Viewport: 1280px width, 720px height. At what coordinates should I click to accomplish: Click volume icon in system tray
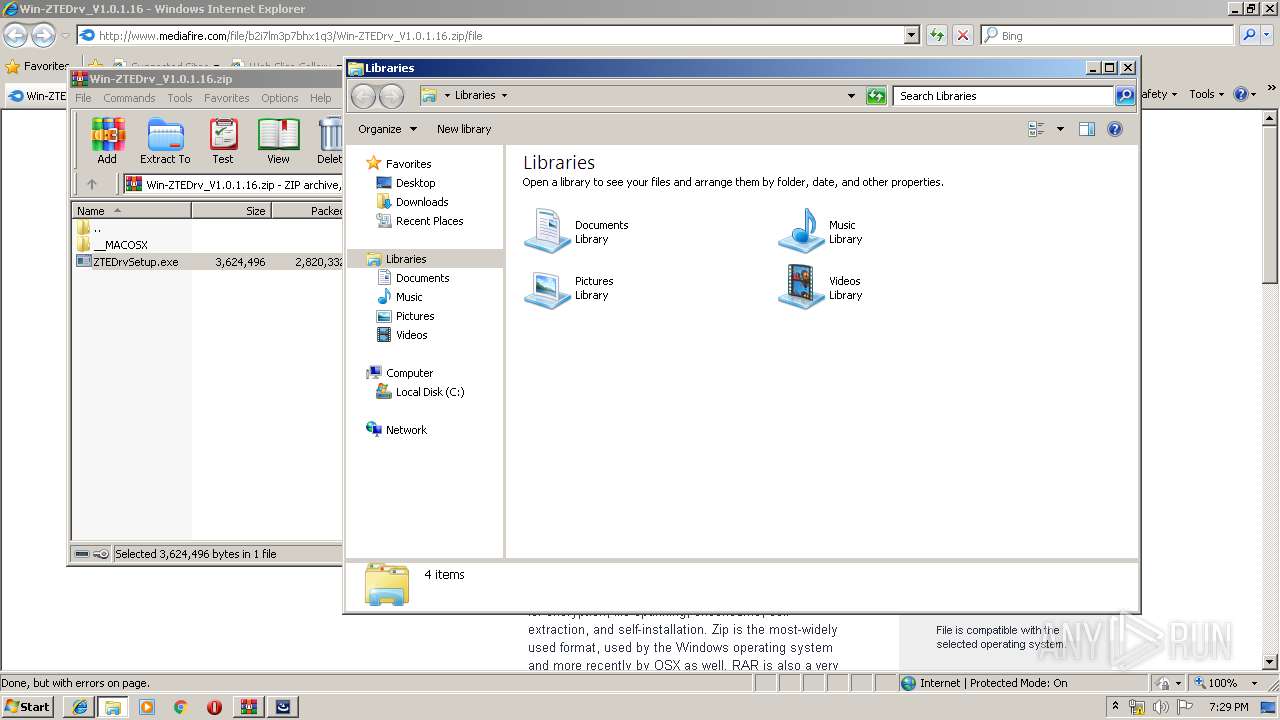(x=1160, y=707)
